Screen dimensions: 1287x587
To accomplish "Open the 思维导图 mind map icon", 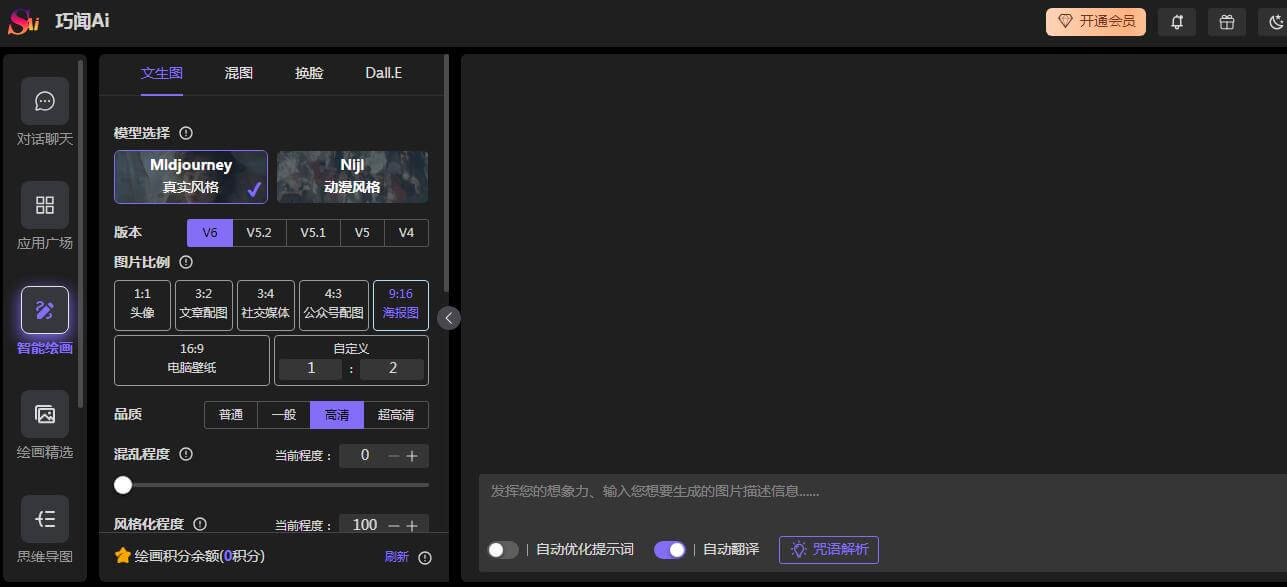I will pyautogui.click(x=45, y=519).
